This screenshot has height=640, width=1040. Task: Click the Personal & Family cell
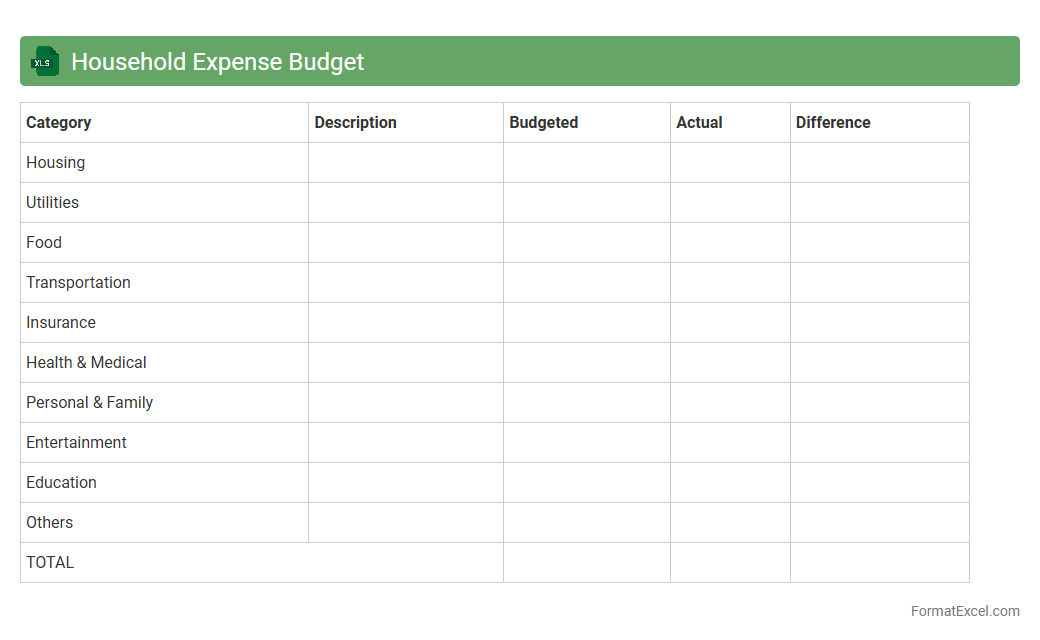coord(90,402)
